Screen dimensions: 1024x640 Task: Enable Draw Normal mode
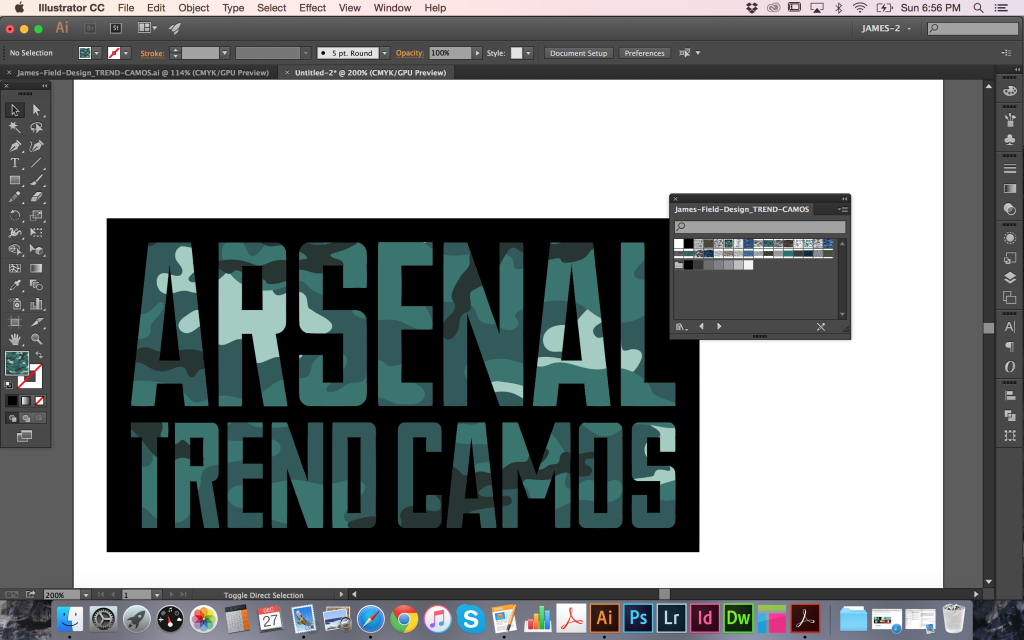point(12,418)
